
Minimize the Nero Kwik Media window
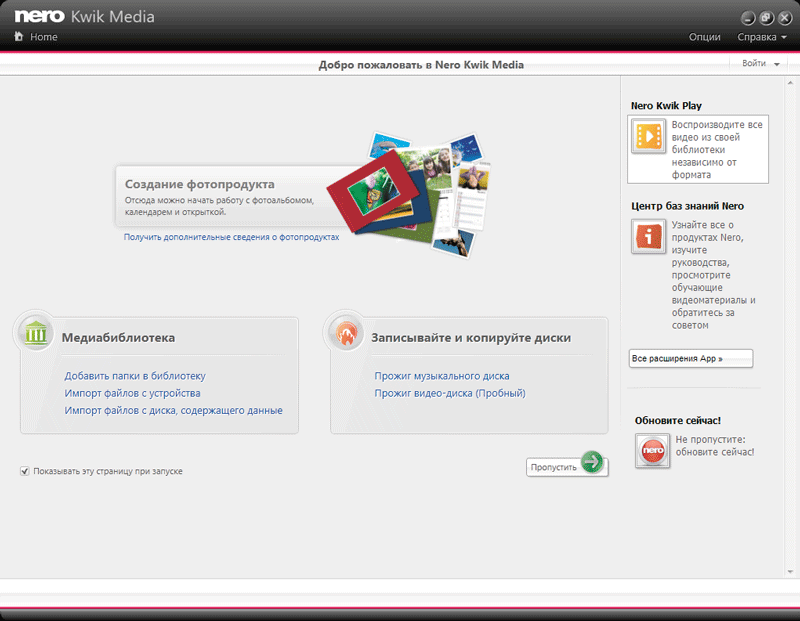[x=748, y=18]
